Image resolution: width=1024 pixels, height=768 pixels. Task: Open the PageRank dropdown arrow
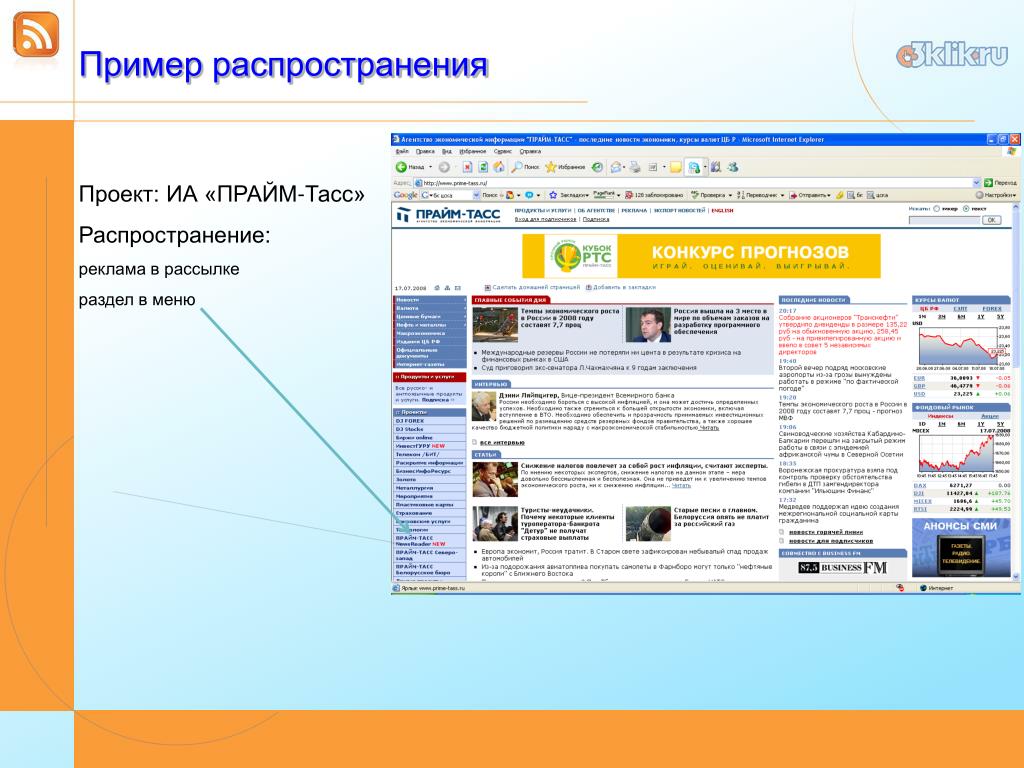click(x=618, y=195)
